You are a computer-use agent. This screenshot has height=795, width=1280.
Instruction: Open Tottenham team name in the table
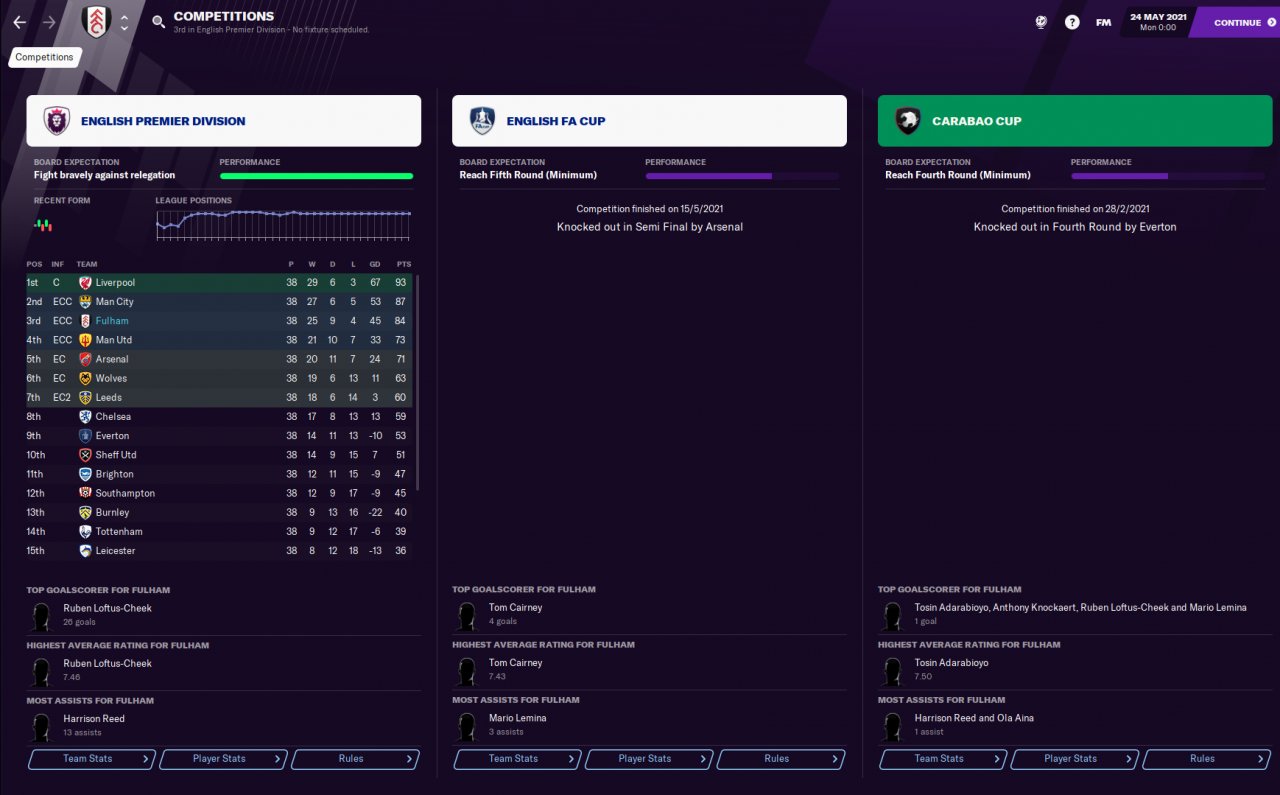point(119,532)
